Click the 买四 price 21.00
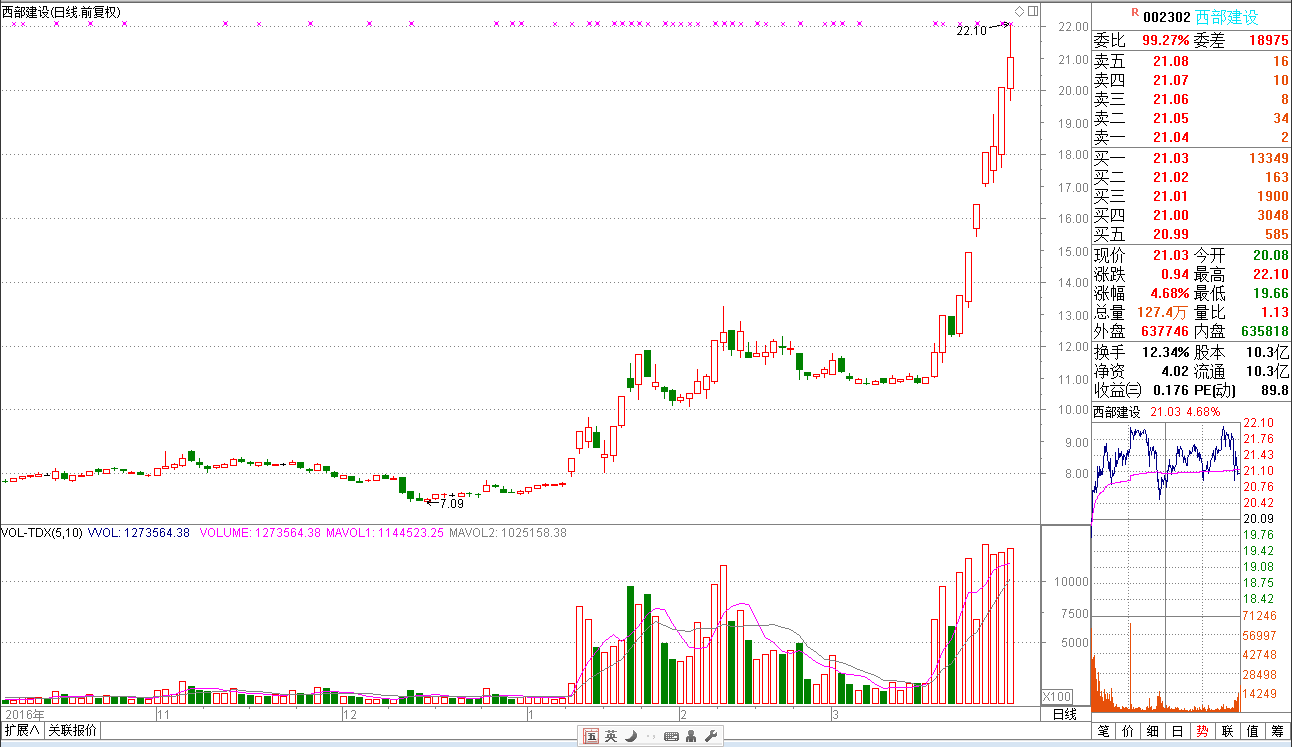This screenshot has width=1292, height=747. point(1171,215)
